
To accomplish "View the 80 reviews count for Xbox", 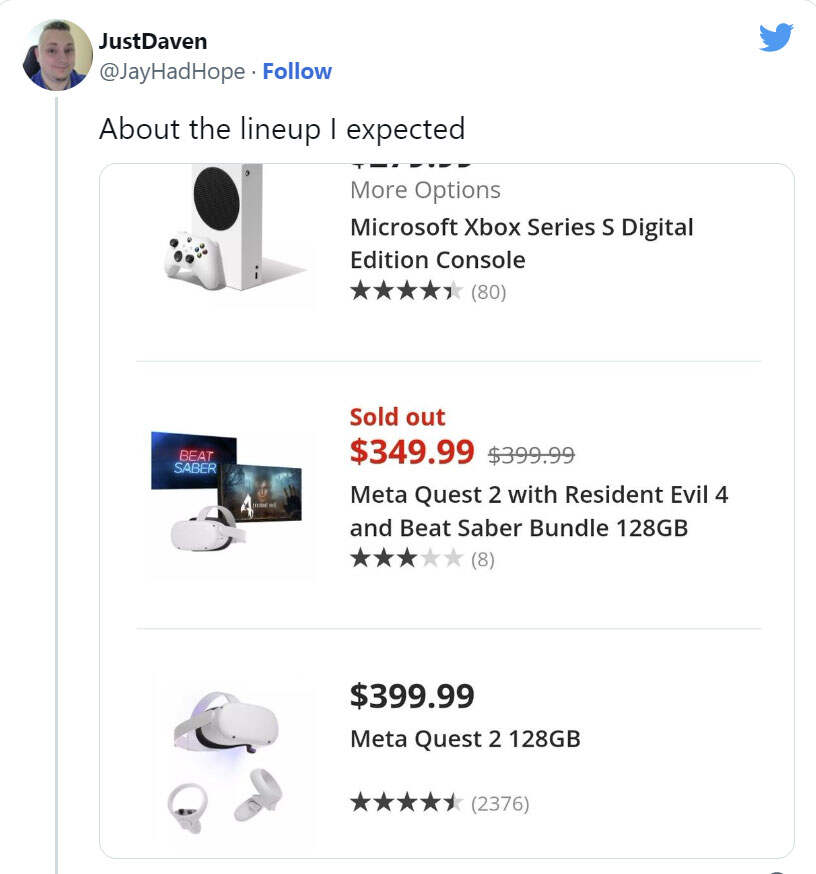I will tap(489, 292).
